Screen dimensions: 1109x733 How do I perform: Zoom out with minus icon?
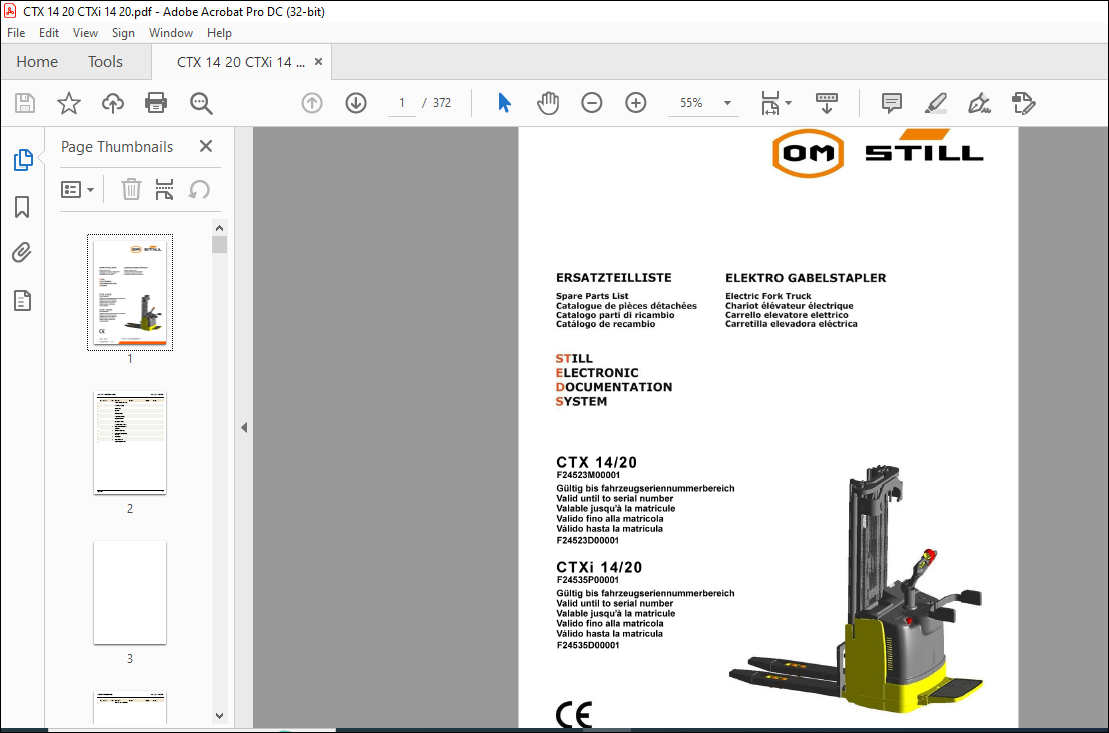click(x=591, y=103)
